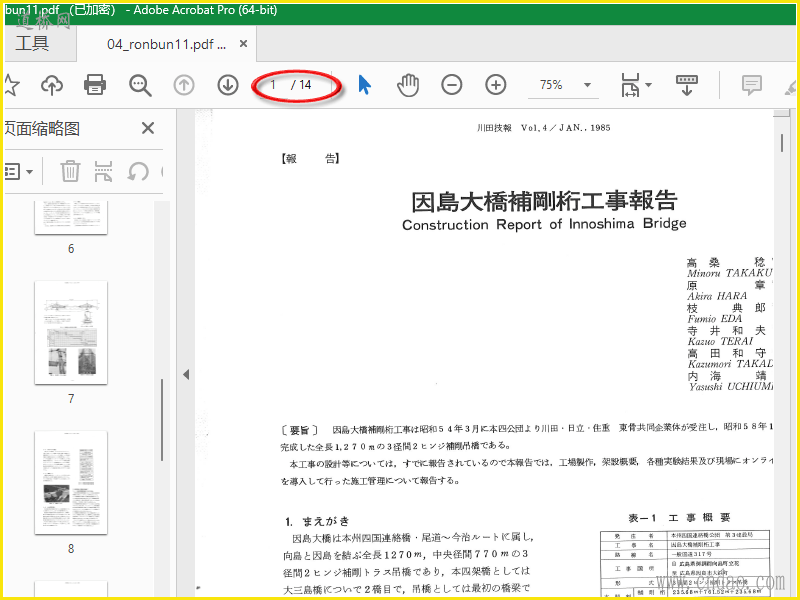Screen dimensions: 800x600
Task: Zoom out with minus icon
Action: tap(452, 85)
